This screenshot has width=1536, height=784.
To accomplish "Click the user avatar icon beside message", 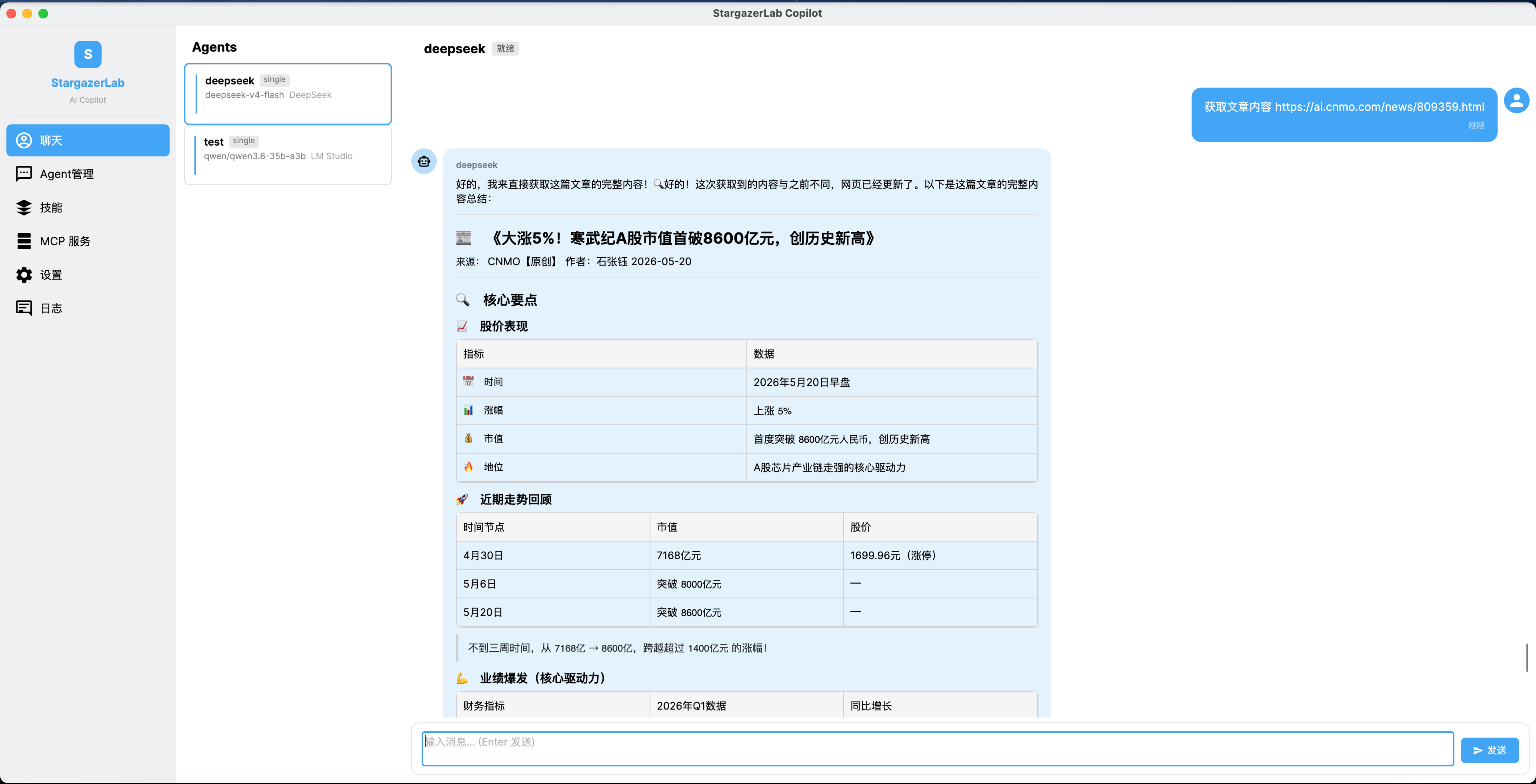I will click(1516, 101).
